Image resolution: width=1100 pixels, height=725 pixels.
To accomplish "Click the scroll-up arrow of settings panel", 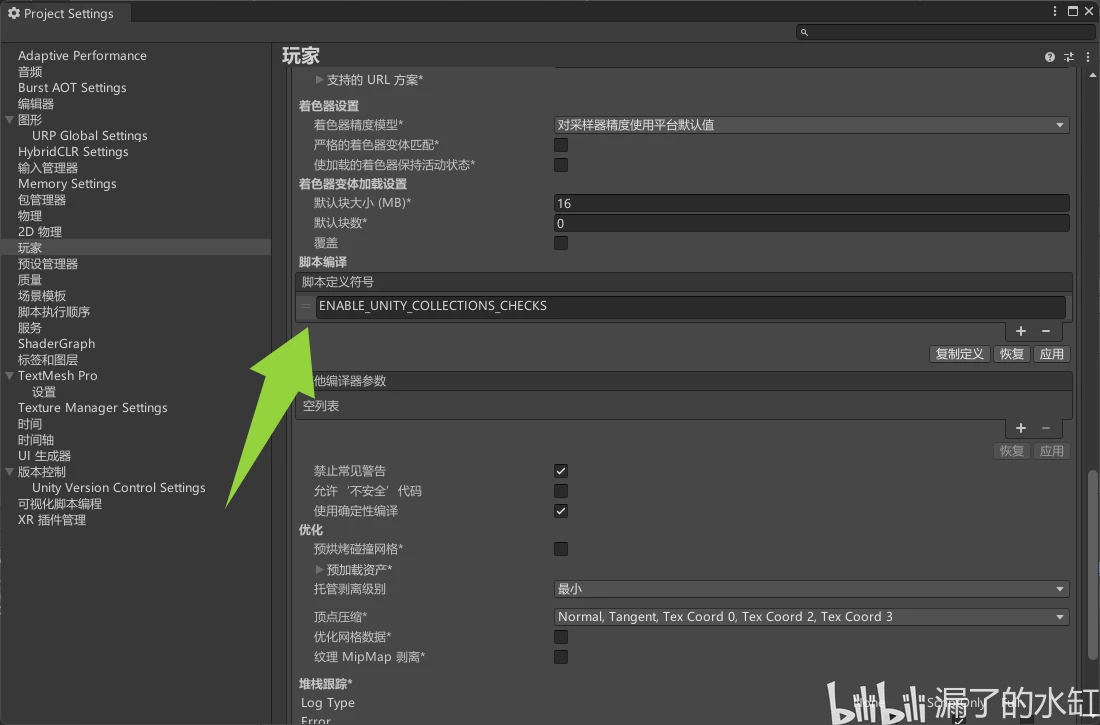I will 1092,74.
